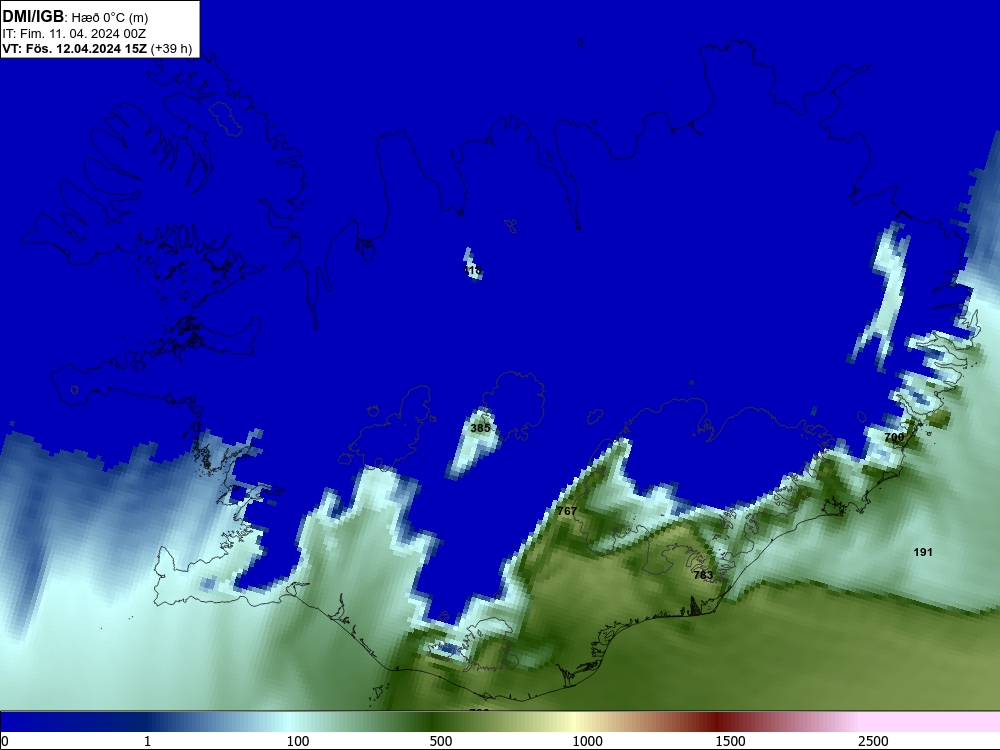Click the 'DMI/IGB: Hæð 0°C (m)' title text
Screen dimensions: 1000x750
click(75, 17)
